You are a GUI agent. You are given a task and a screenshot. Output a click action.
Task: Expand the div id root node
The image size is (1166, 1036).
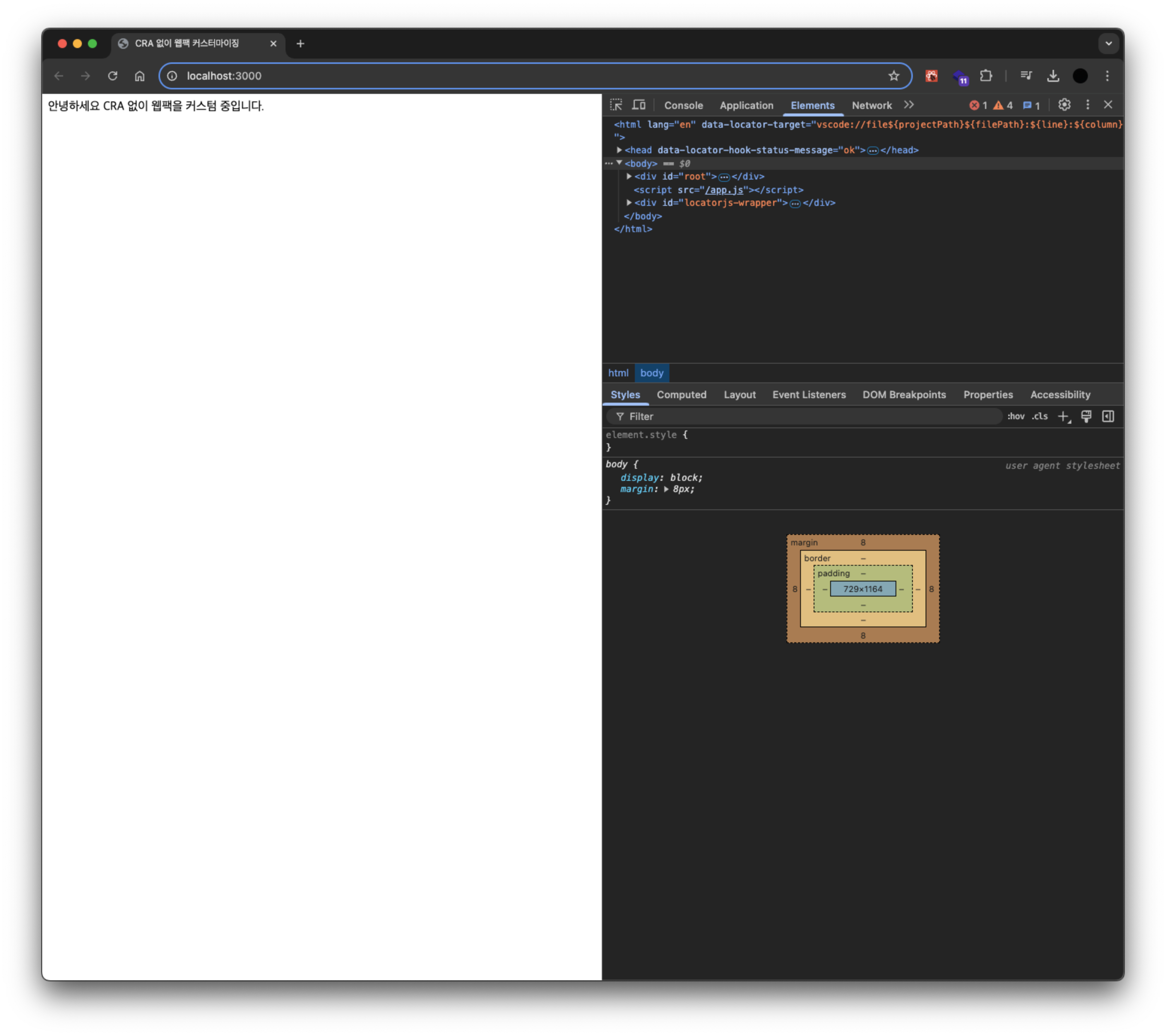(x=628, y=176)
